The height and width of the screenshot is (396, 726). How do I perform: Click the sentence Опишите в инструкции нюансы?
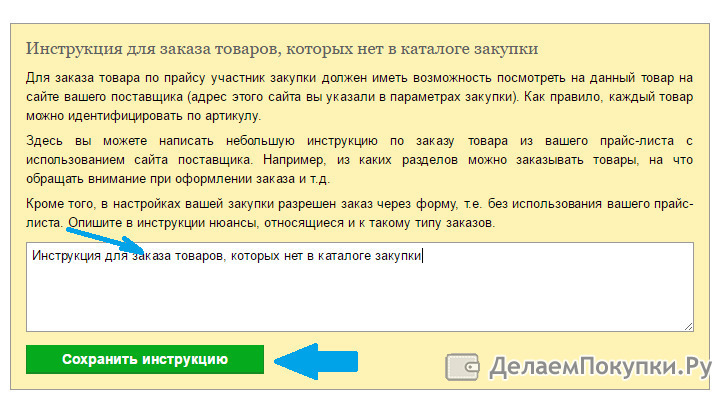coord(282,223)
